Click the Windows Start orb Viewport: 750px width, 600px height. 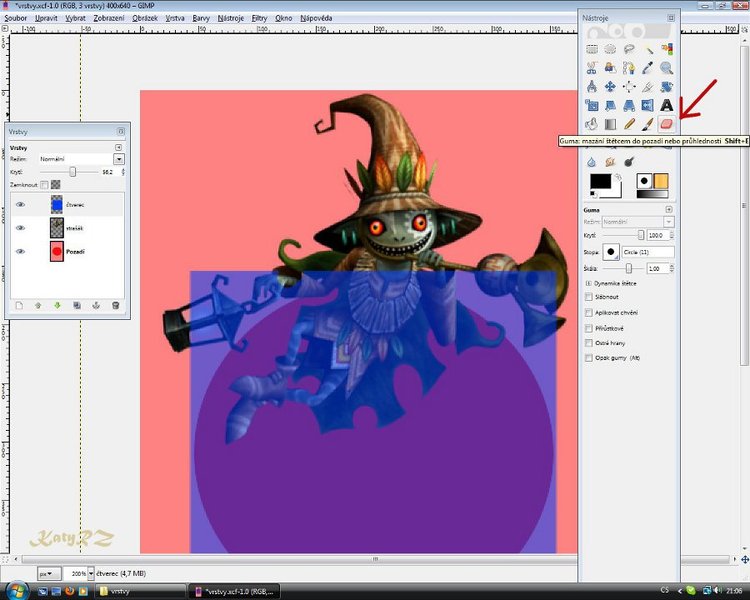[x=16, y=590]
